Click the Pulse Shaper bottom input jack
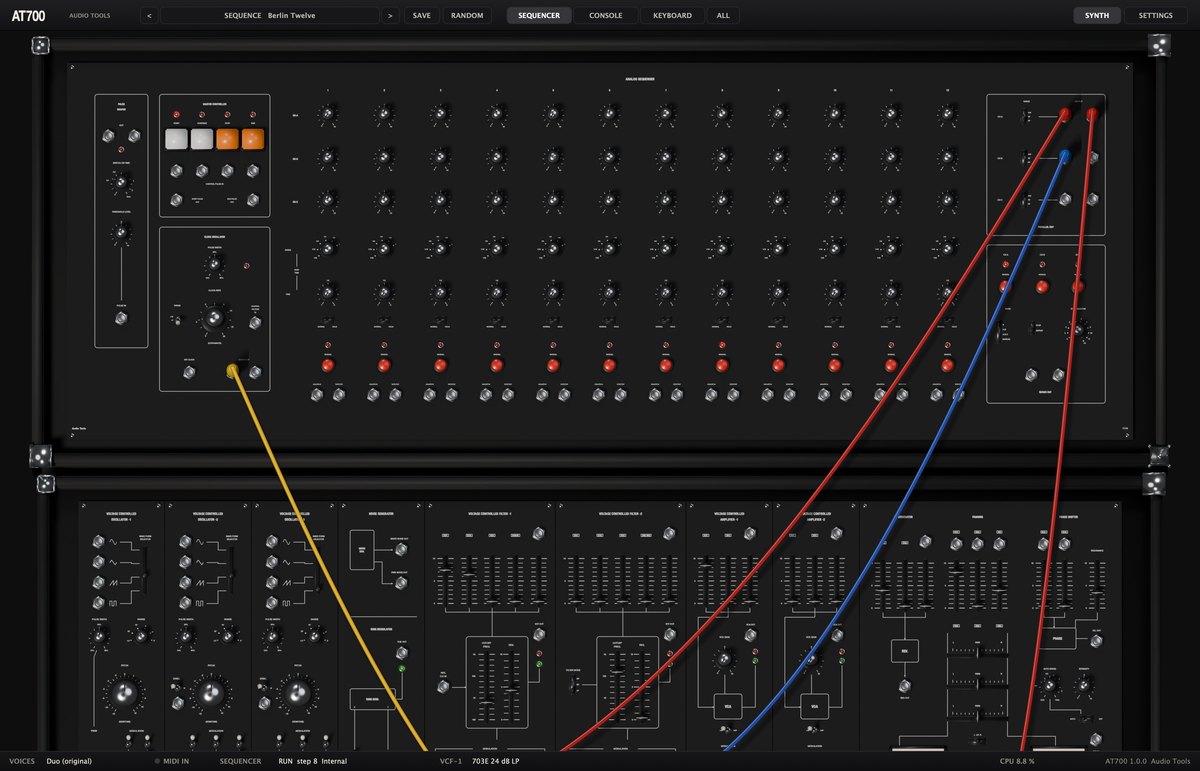 (122, 319)
